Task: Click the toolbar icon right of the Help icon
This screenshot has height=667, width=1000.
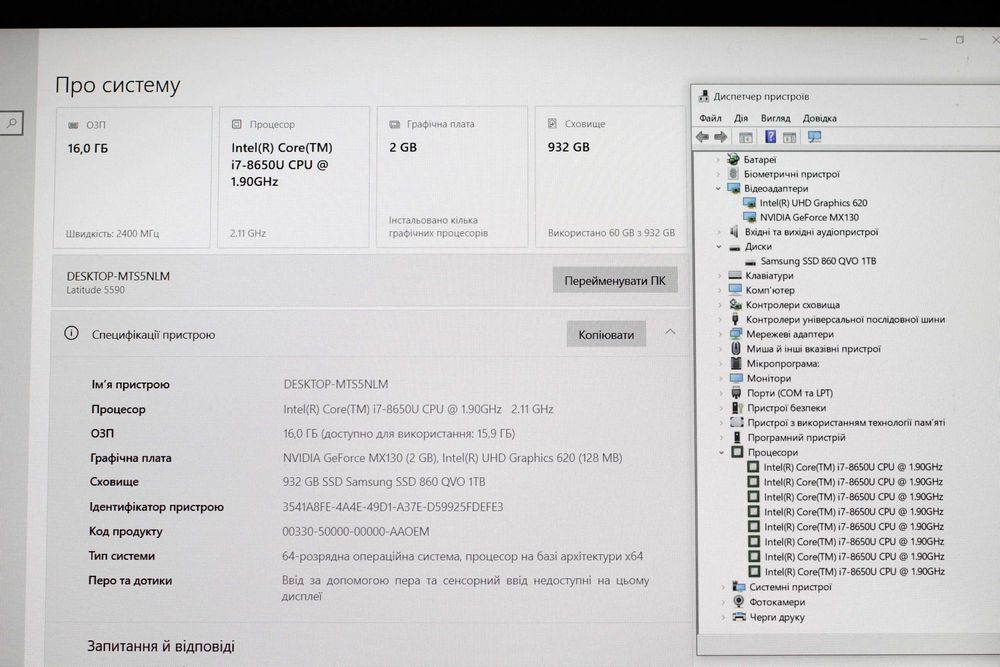Action: pyautogui.click(x=790, y=137)
